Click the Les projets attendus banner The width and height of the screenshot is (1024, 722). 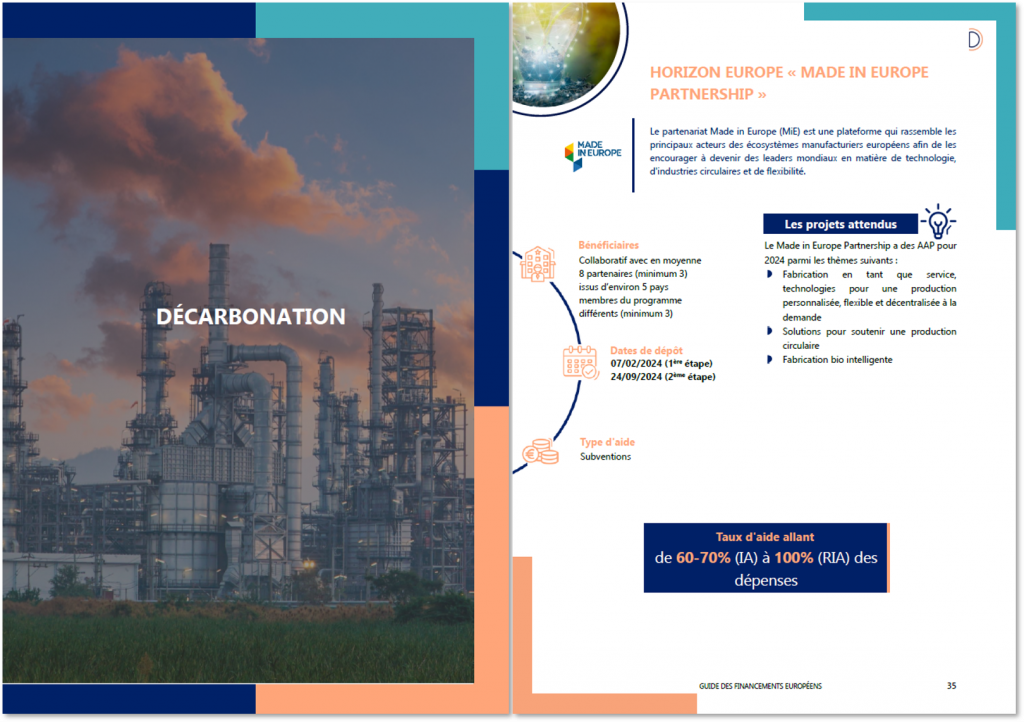coord(840,224)
